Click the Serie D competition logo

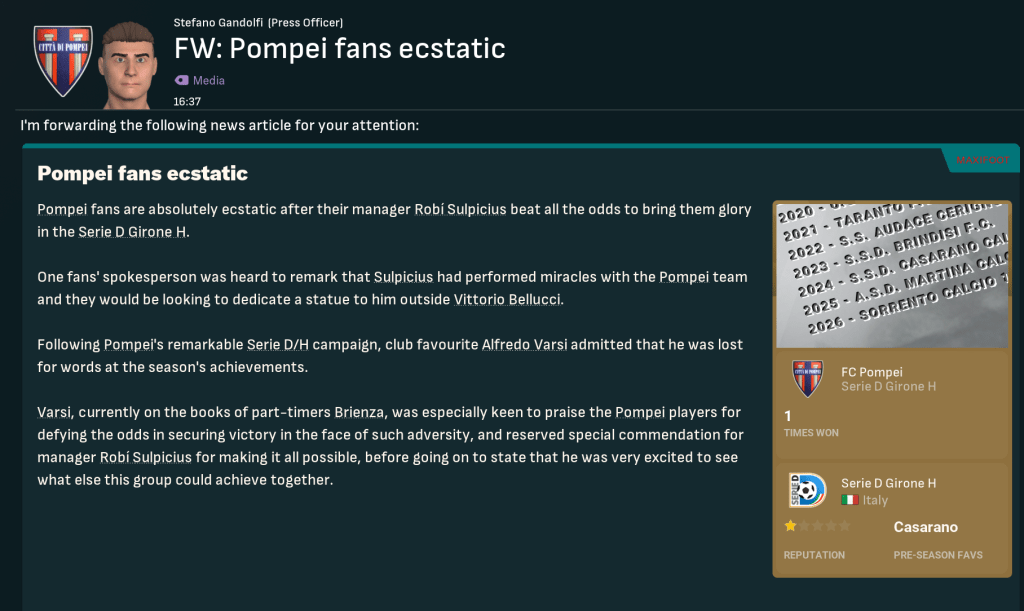(x=807, y=490)
